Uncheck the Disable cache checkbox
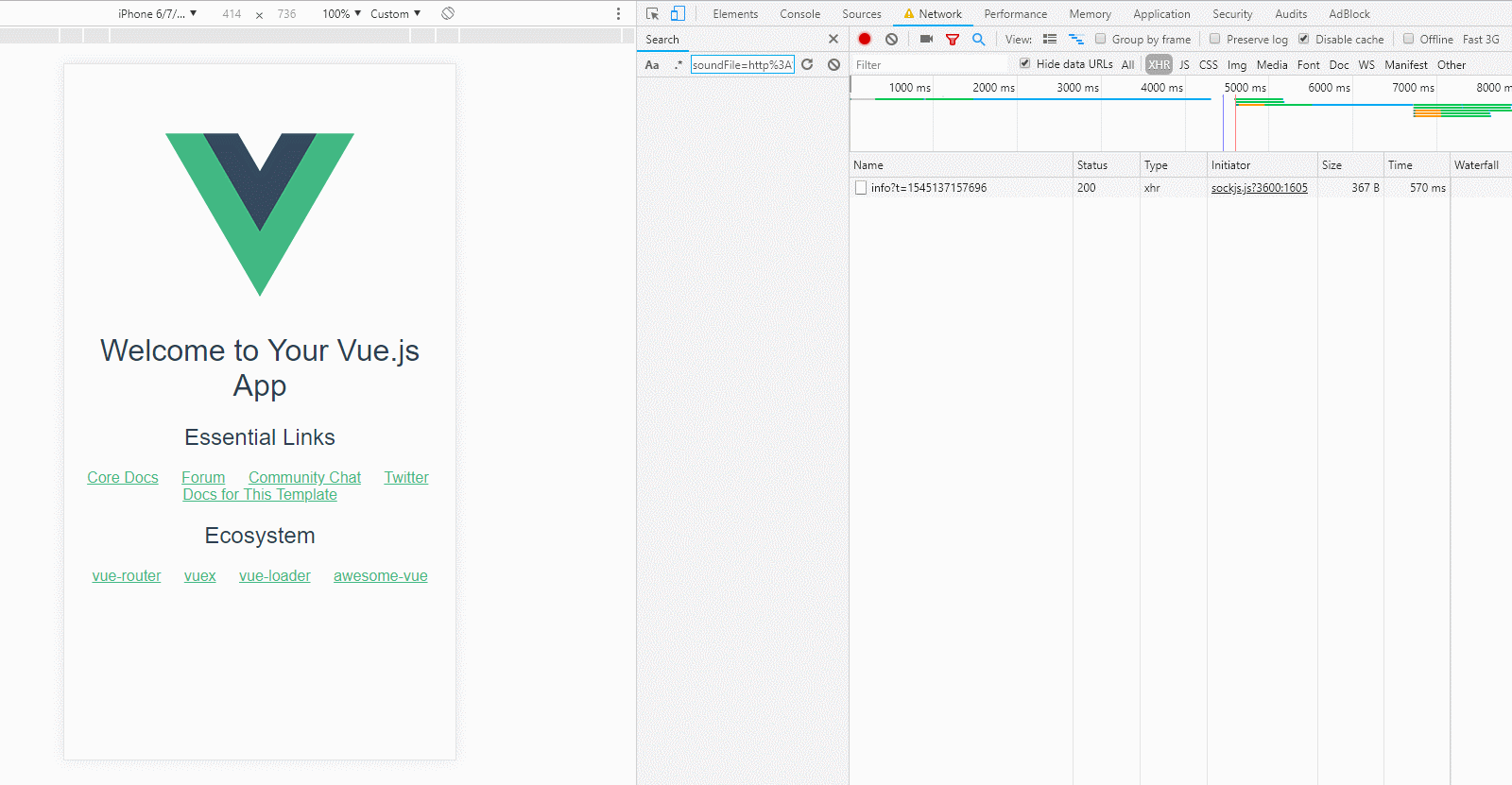 coord(1304,40)
